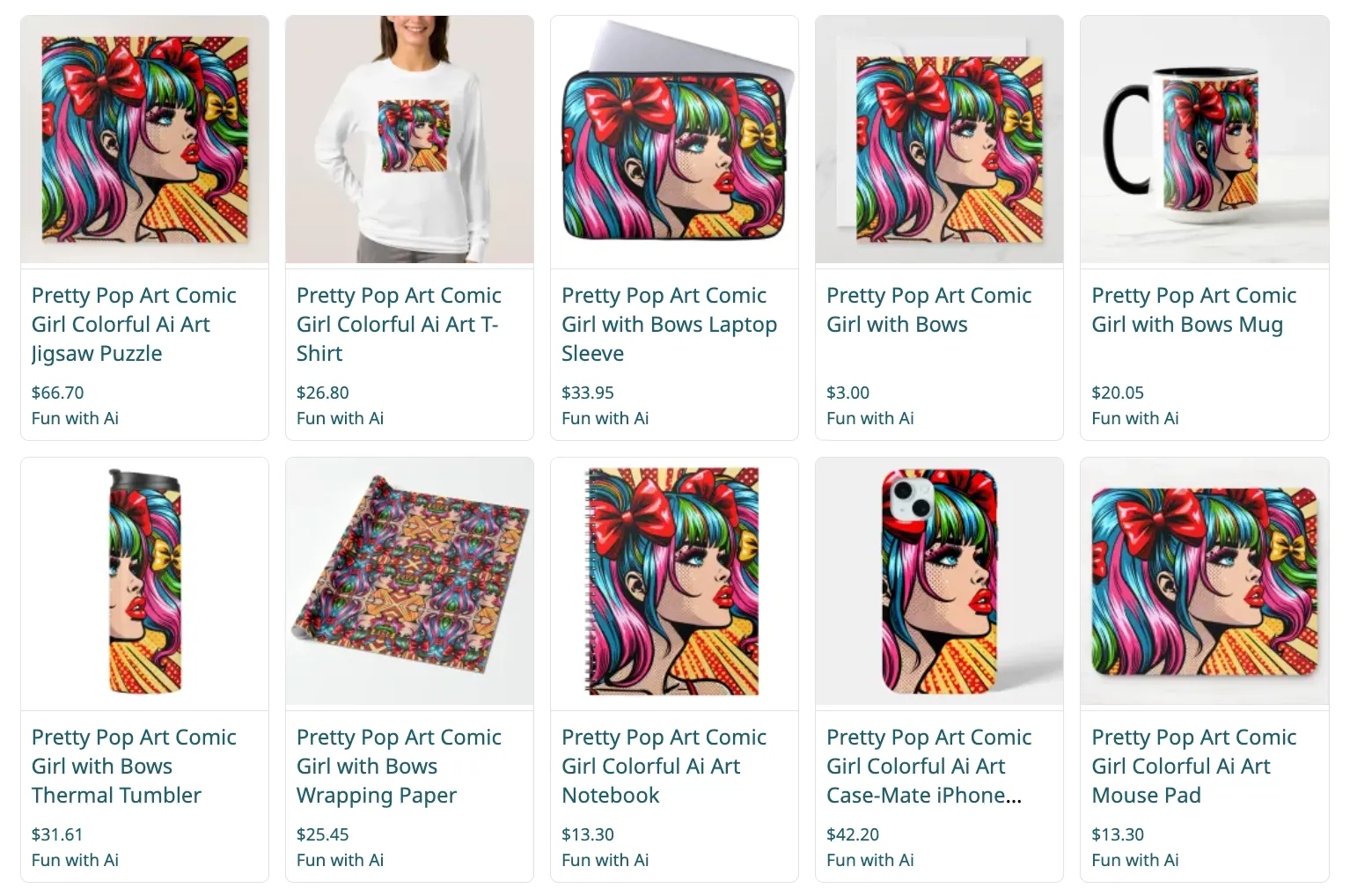
Task: Click the Colorful Ai Art T-Shirt title link
Action: point(399,324)
